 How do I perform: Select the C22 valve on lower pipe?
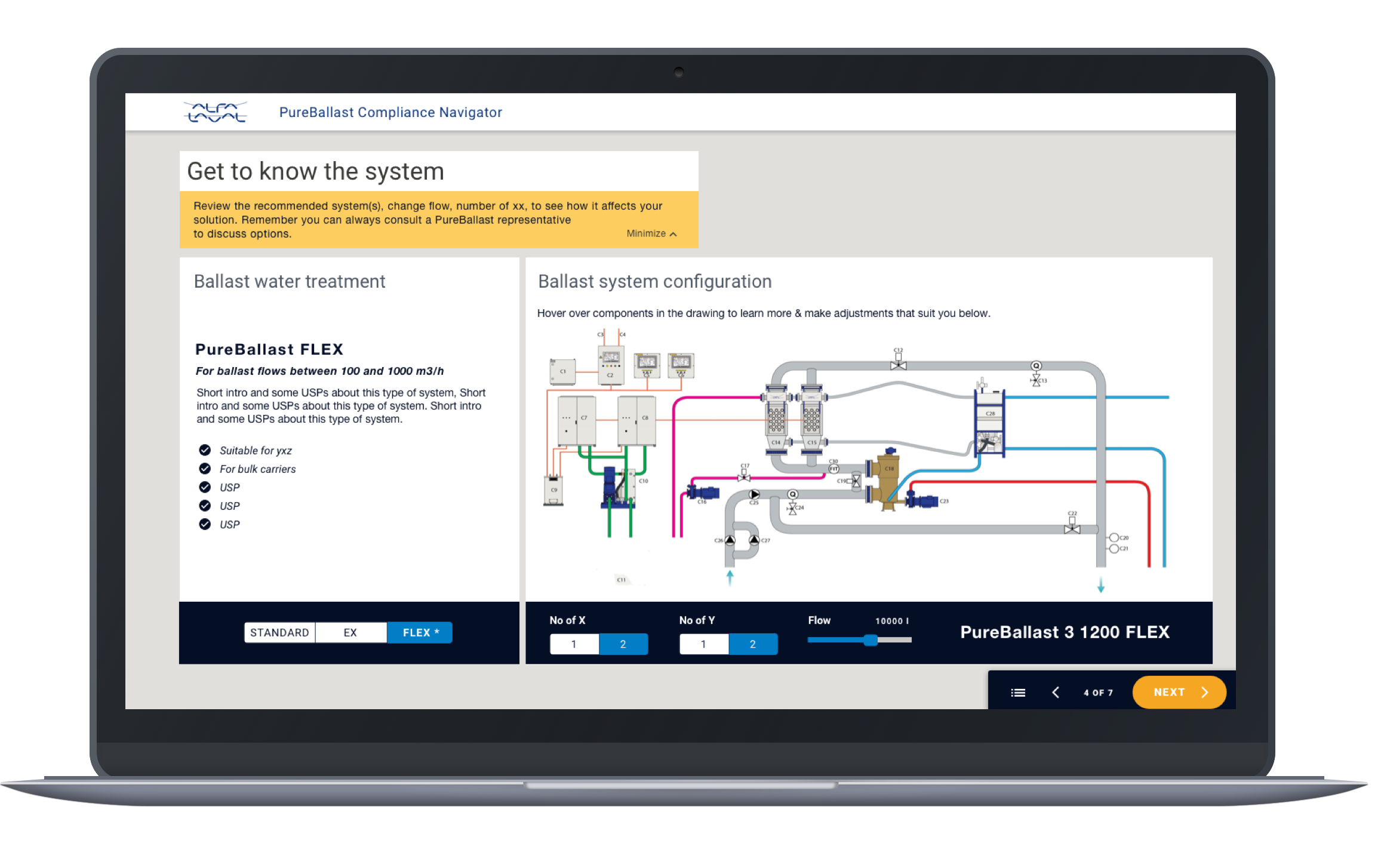pyautogui.click(x=1072, y=525)
